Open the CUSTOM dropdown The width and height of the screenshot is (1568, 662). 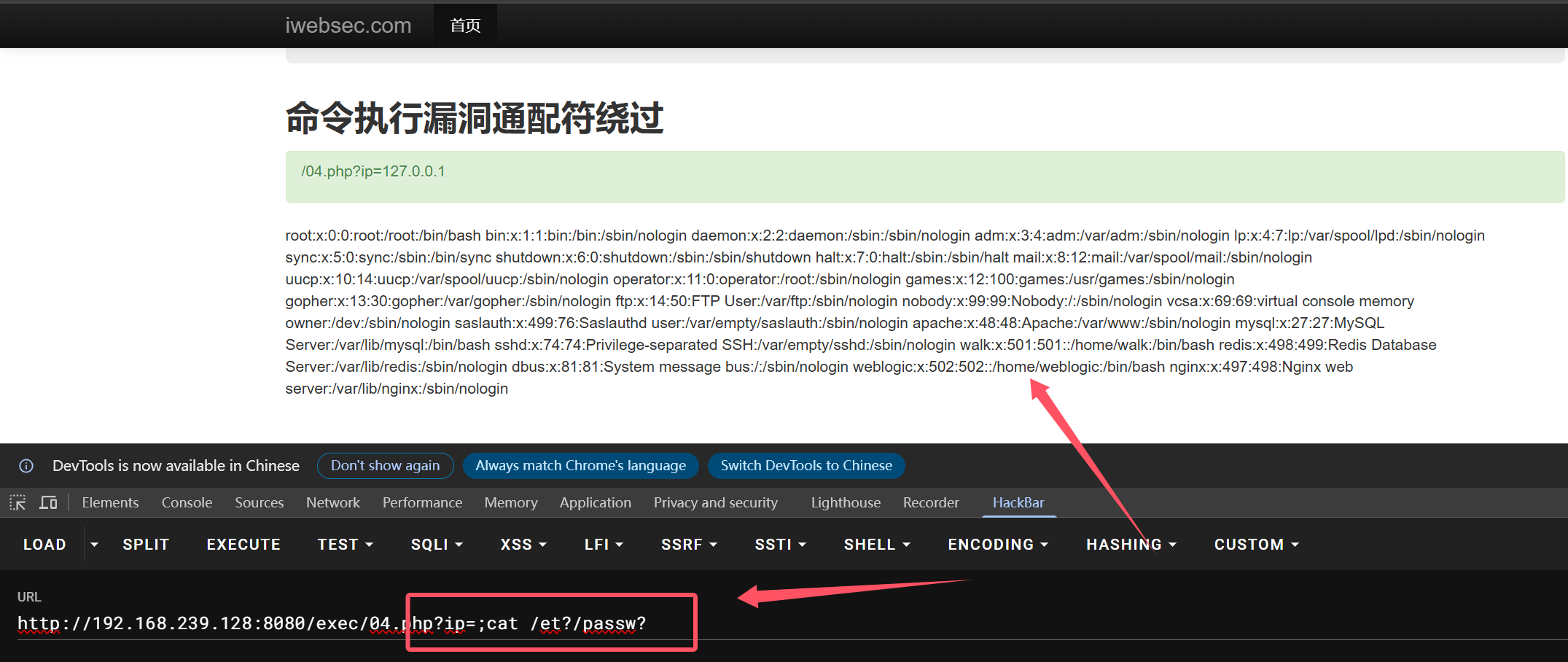[1255, 544]
